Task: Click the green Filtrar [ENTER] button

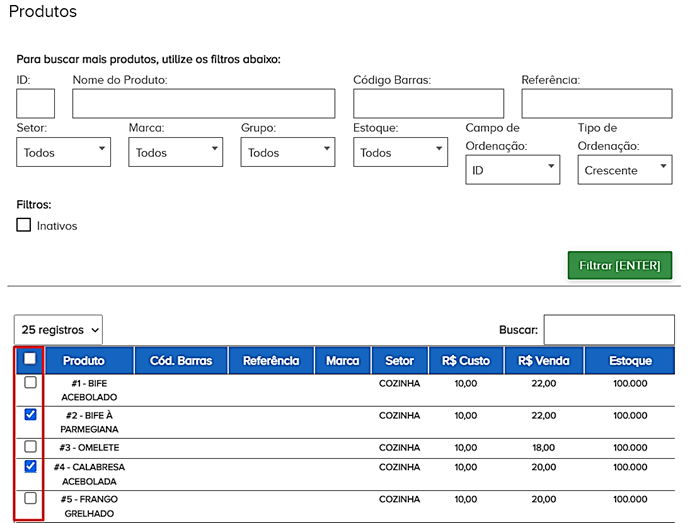Action: click(619, 266)
